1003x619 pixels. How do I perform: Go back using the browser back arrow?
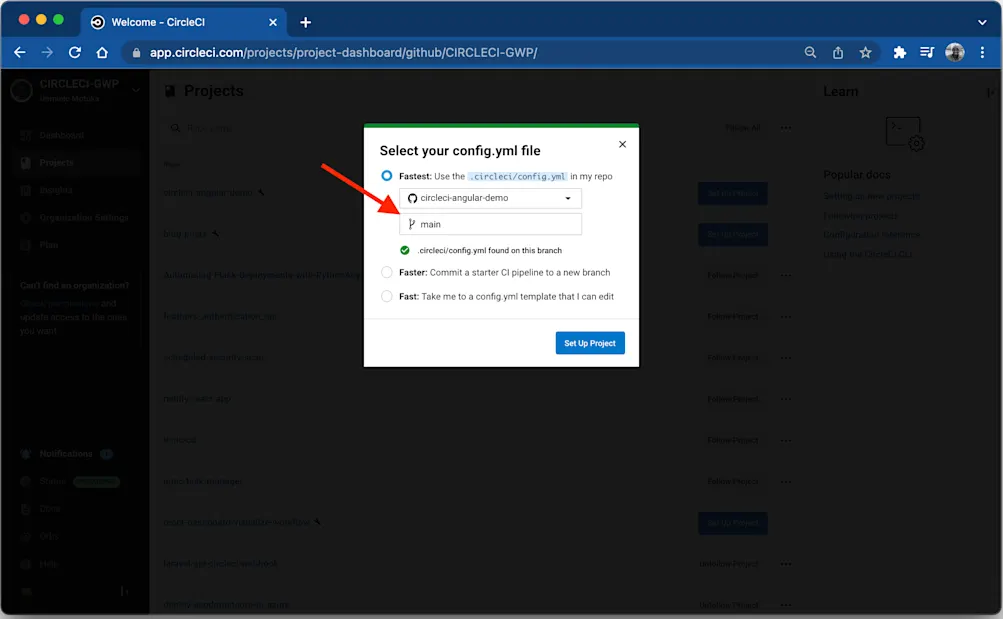[20, 52]
